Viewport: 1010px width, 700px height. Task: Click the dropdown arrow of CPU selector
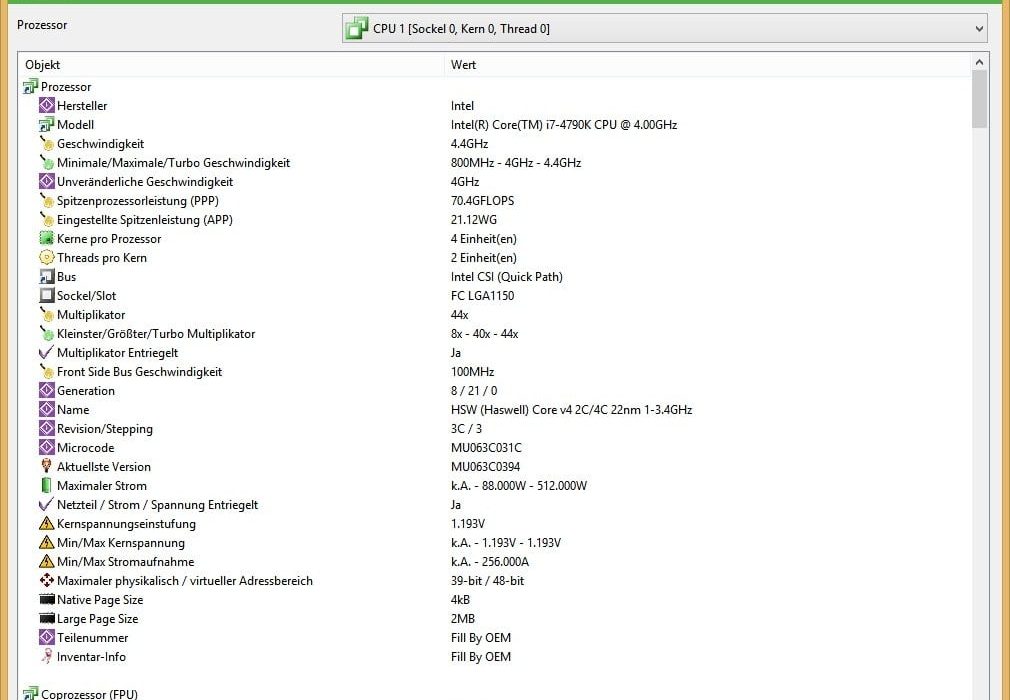[979, 29]
